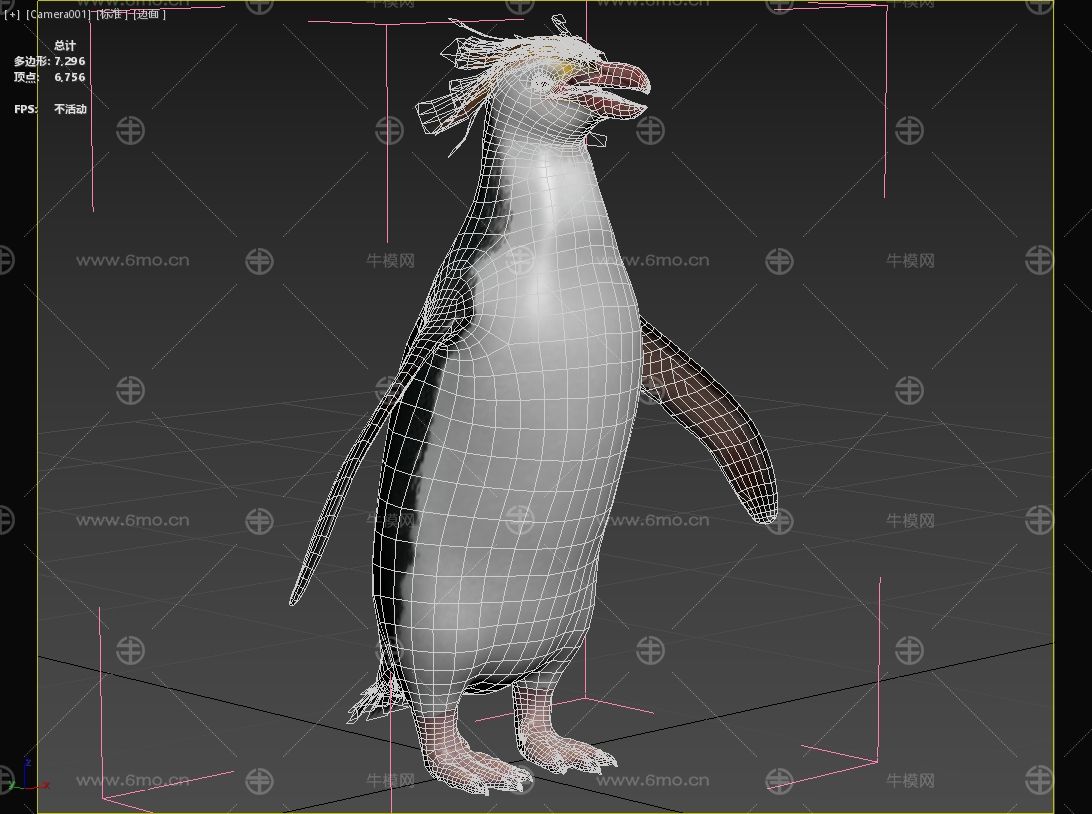Click the 顶点 vertex count 6,756
Image resolution: width=1092 pixels, height=814 pixels.
[x=69, y=77]
